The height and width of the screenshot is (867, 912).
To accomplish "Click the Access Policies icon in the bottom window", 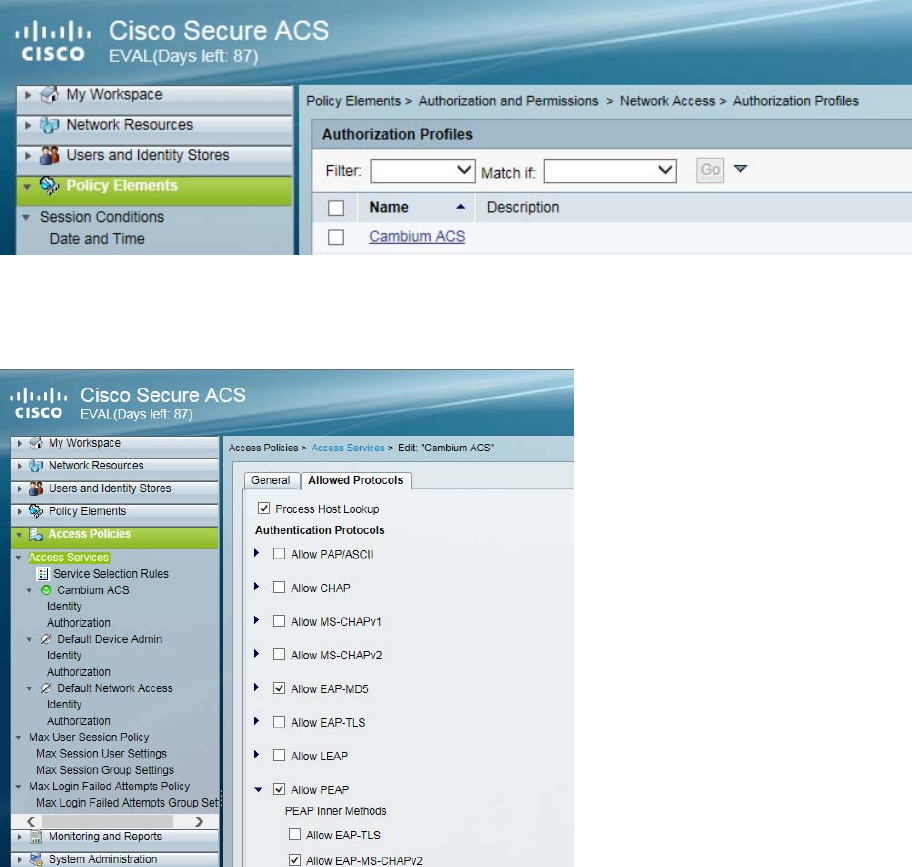I will [x=36, y=534].
